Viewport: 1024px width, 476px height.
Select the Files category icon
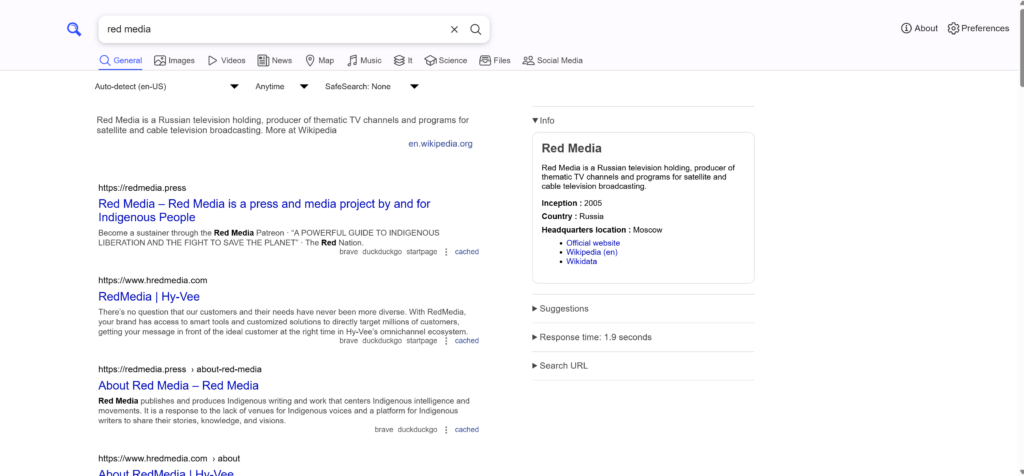(x=485, y=60)
